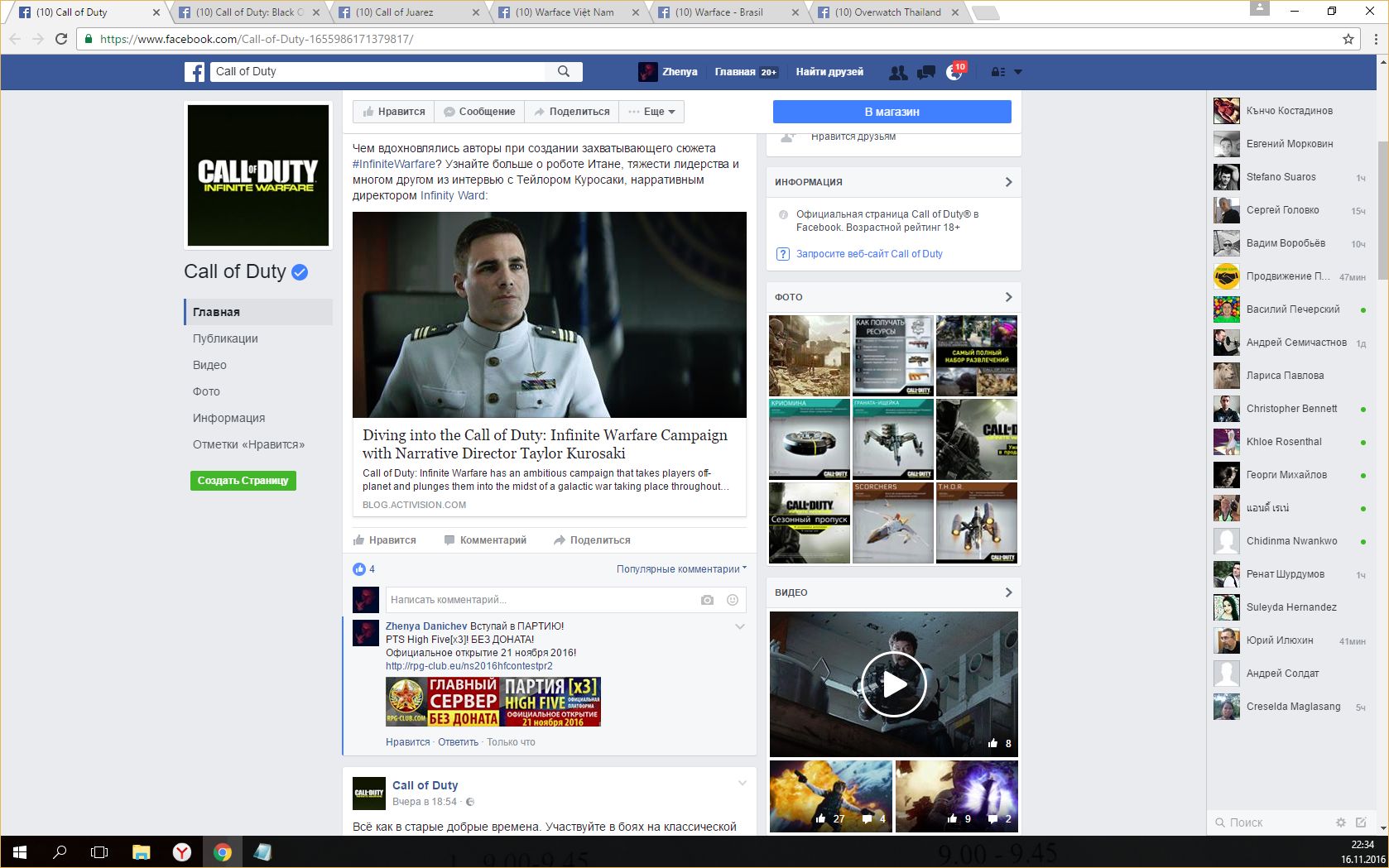
Task: Open notifications globe with badge 10
Action: click(x=954, y=73)
